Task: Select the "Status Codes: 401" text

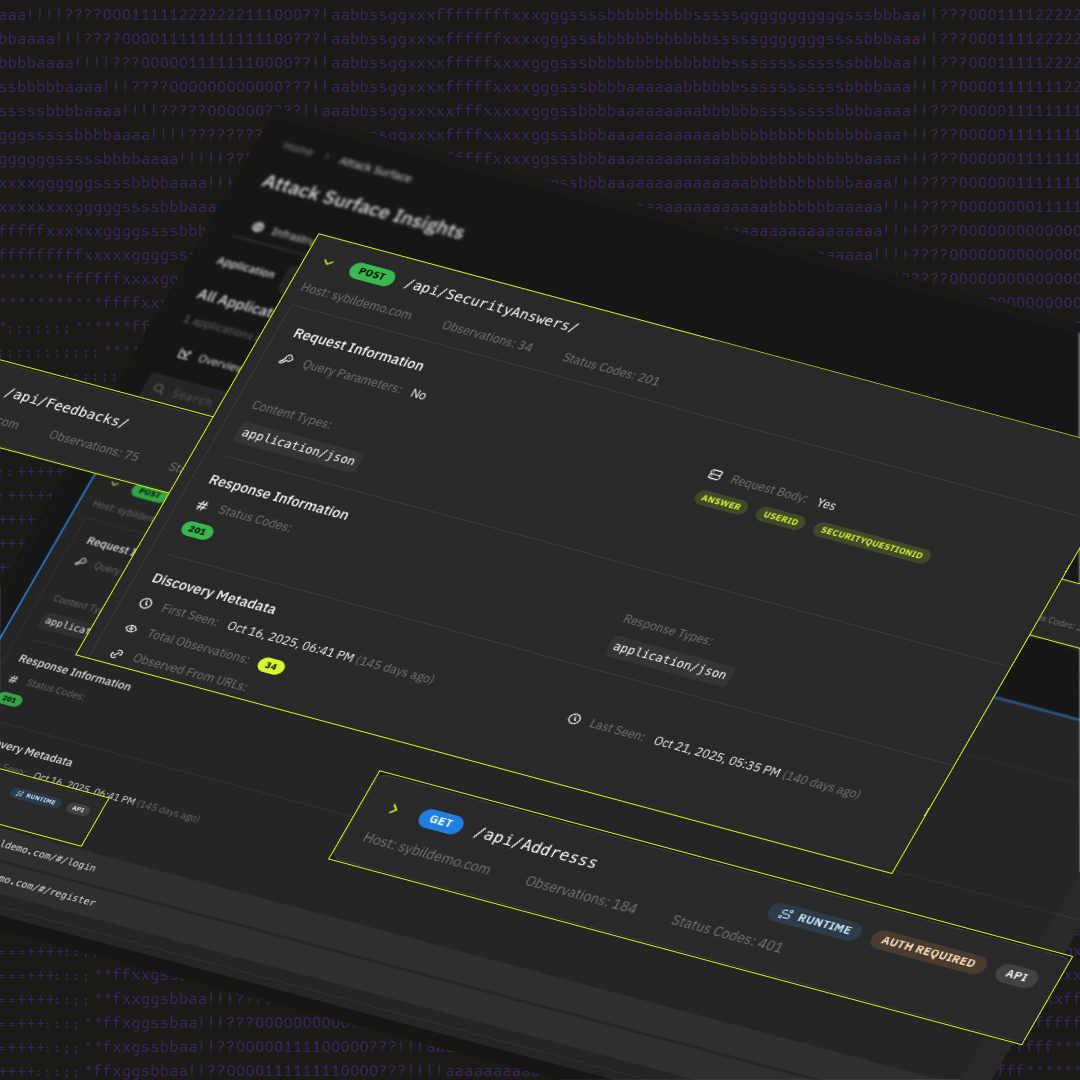Action: (727, 933)
